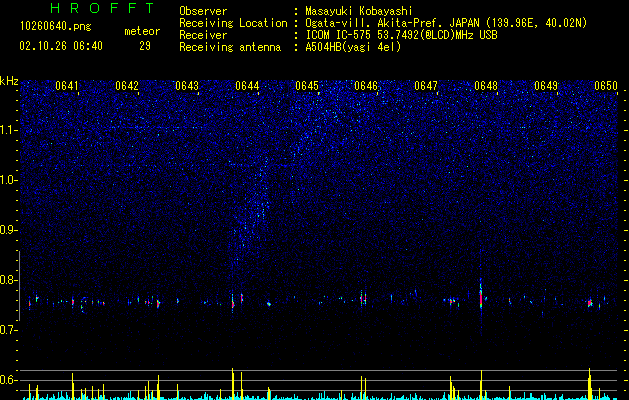Click the 1.1 frequency axis label

9,130
